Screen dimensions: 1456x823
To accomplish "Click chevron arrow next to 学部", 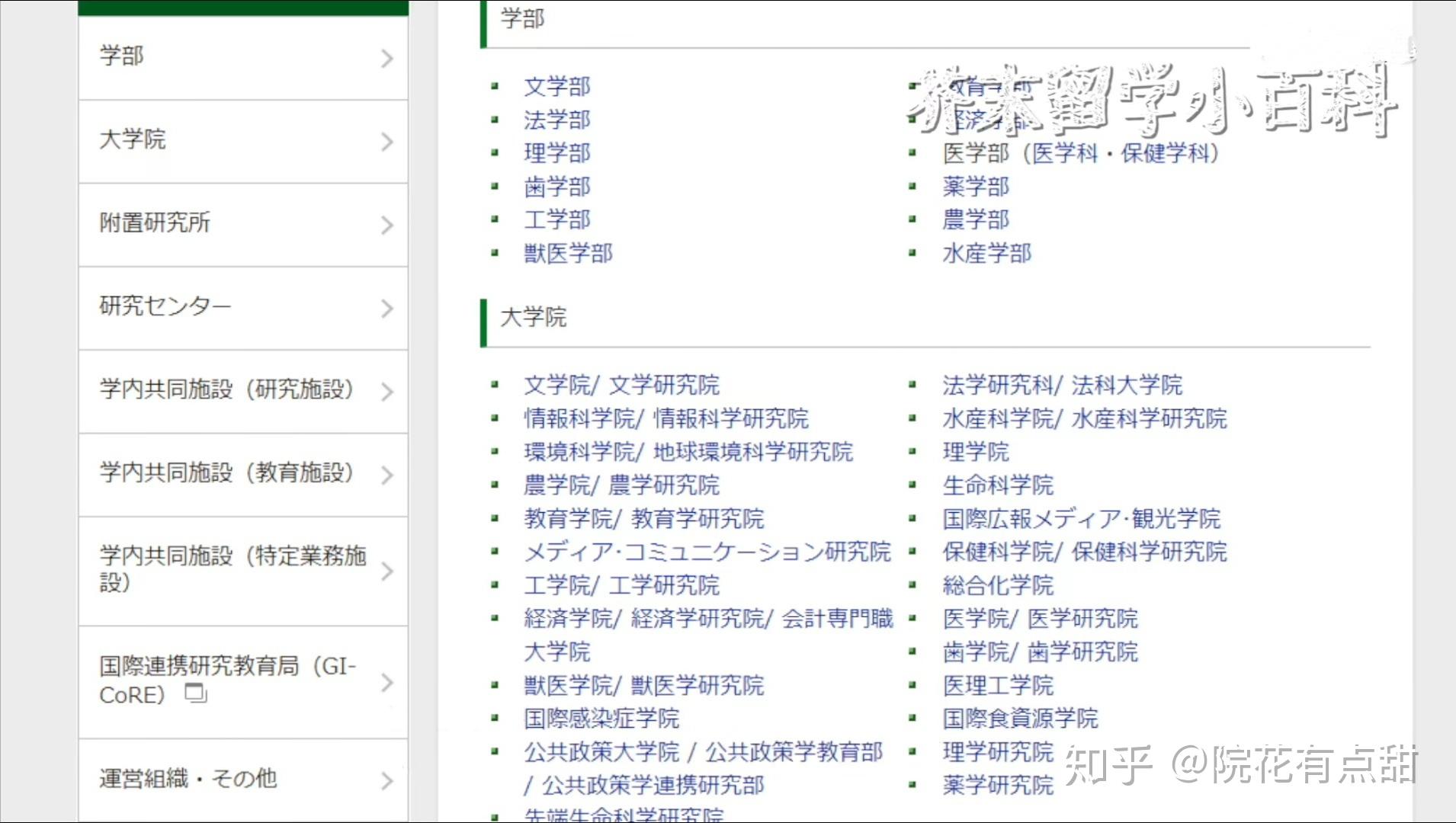I will pyautogui.click(x=387, y=59).
